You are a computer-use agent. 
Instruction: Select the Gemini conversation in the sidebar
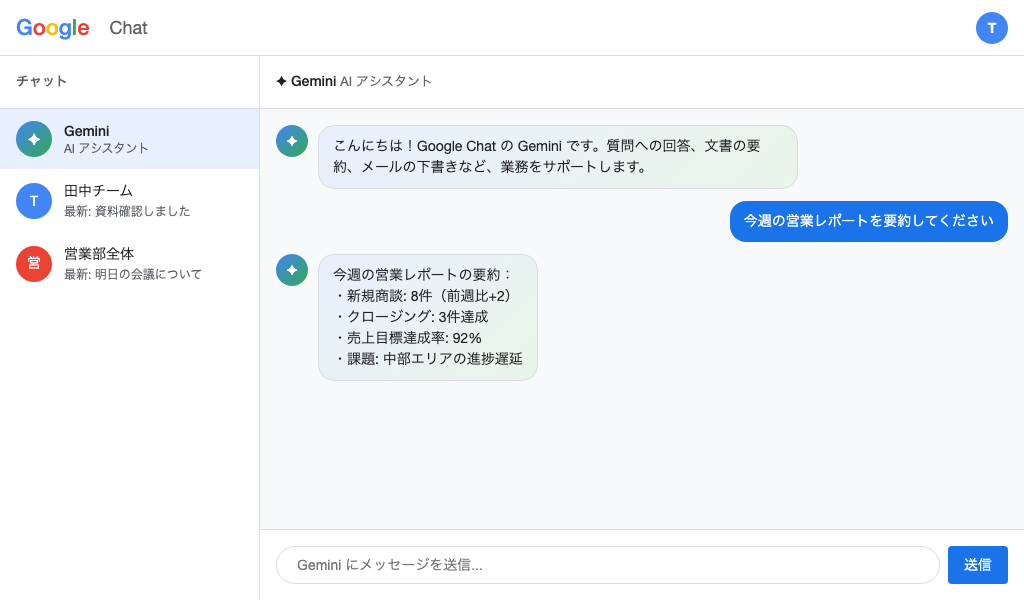click(x=130, y=138)
